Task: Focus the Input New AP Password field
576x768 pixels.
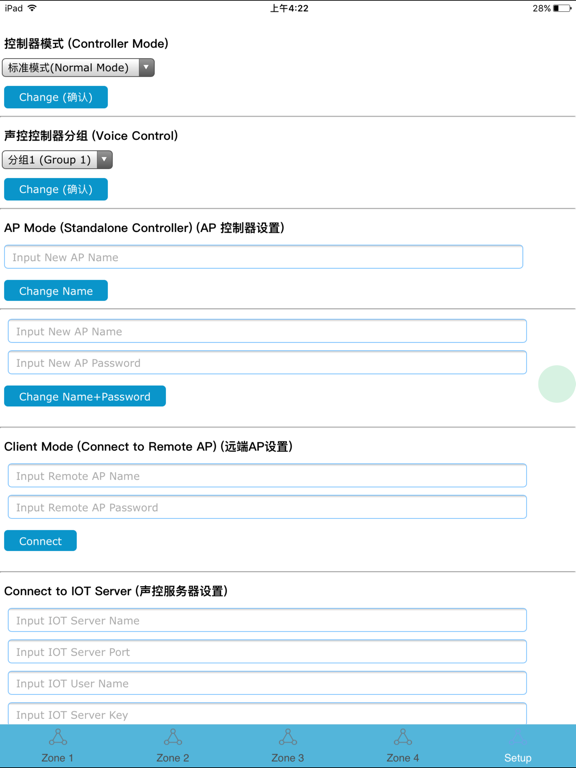Action: click(267, 363)
